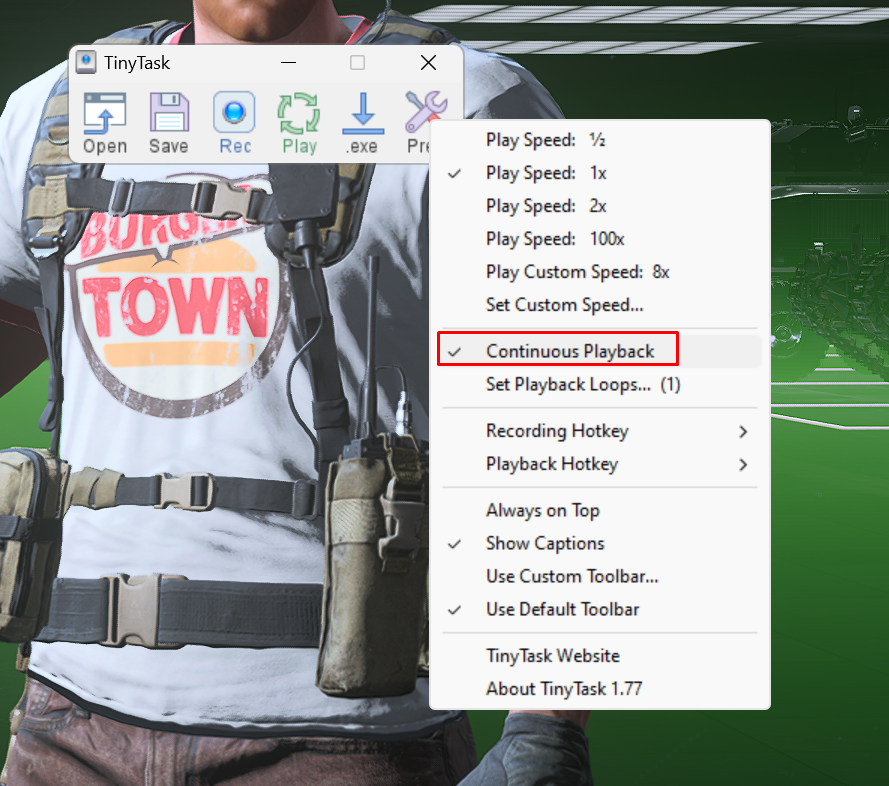Minimize the TinyTask window
The height and width of the screenshot is (786, 889).
[x=289, y=62]
